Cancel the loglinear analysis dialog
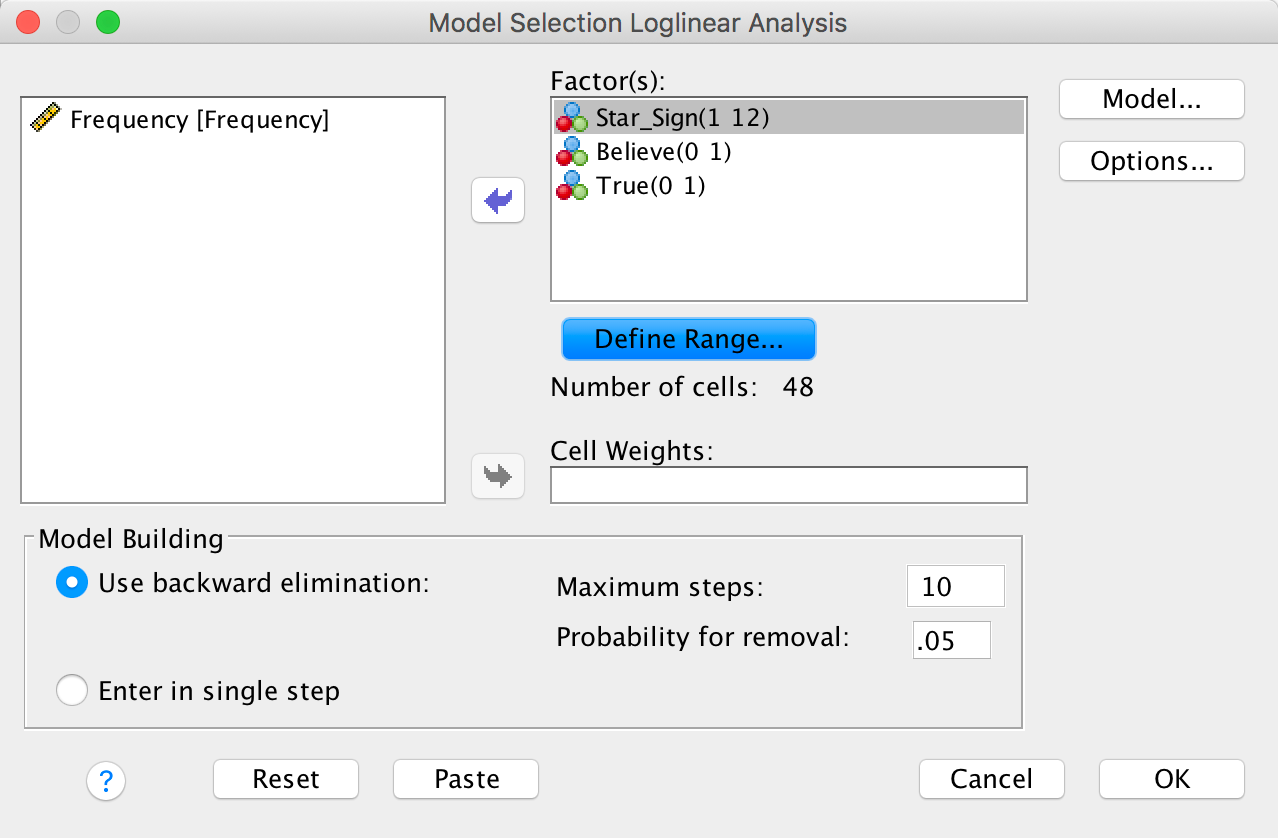Screen dimensions: 1278x838 (991, 779)
